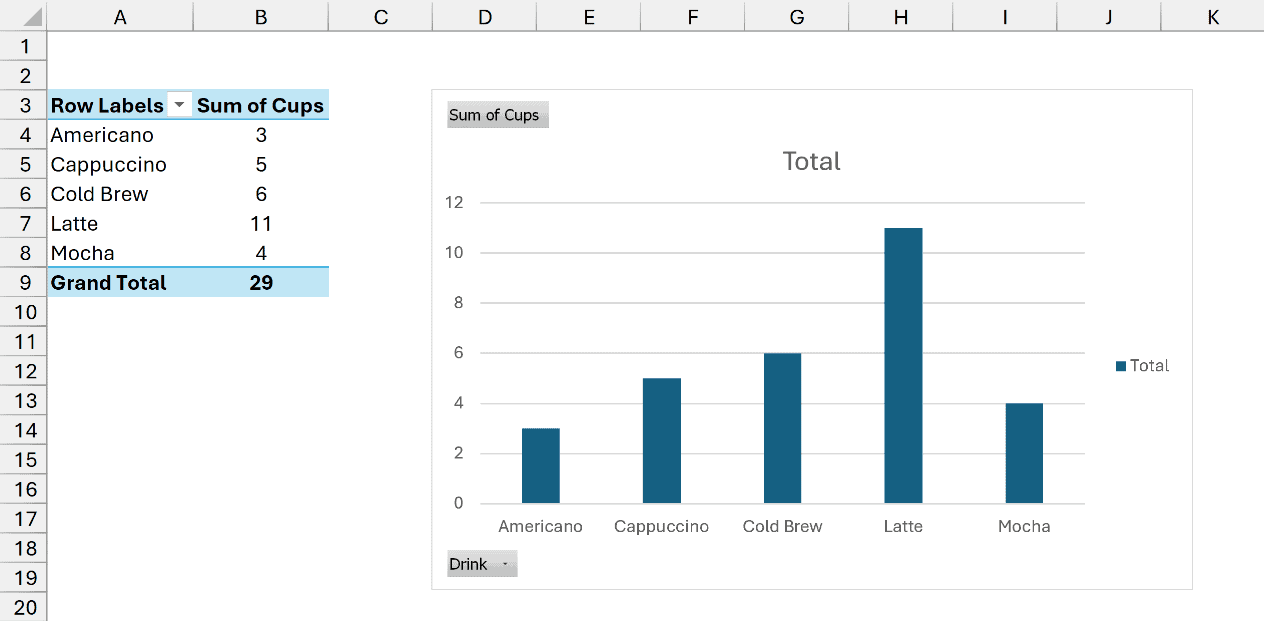Click the Total legend entry

coord(1142,366)
